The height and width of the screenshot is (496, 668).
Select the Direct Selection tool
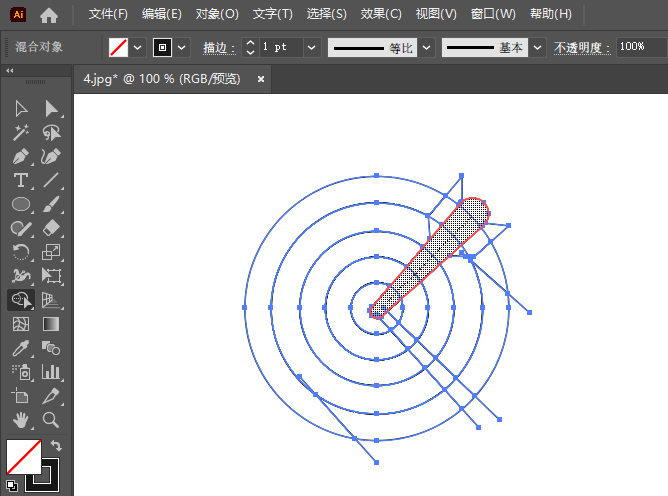click(x=51, y=109)
